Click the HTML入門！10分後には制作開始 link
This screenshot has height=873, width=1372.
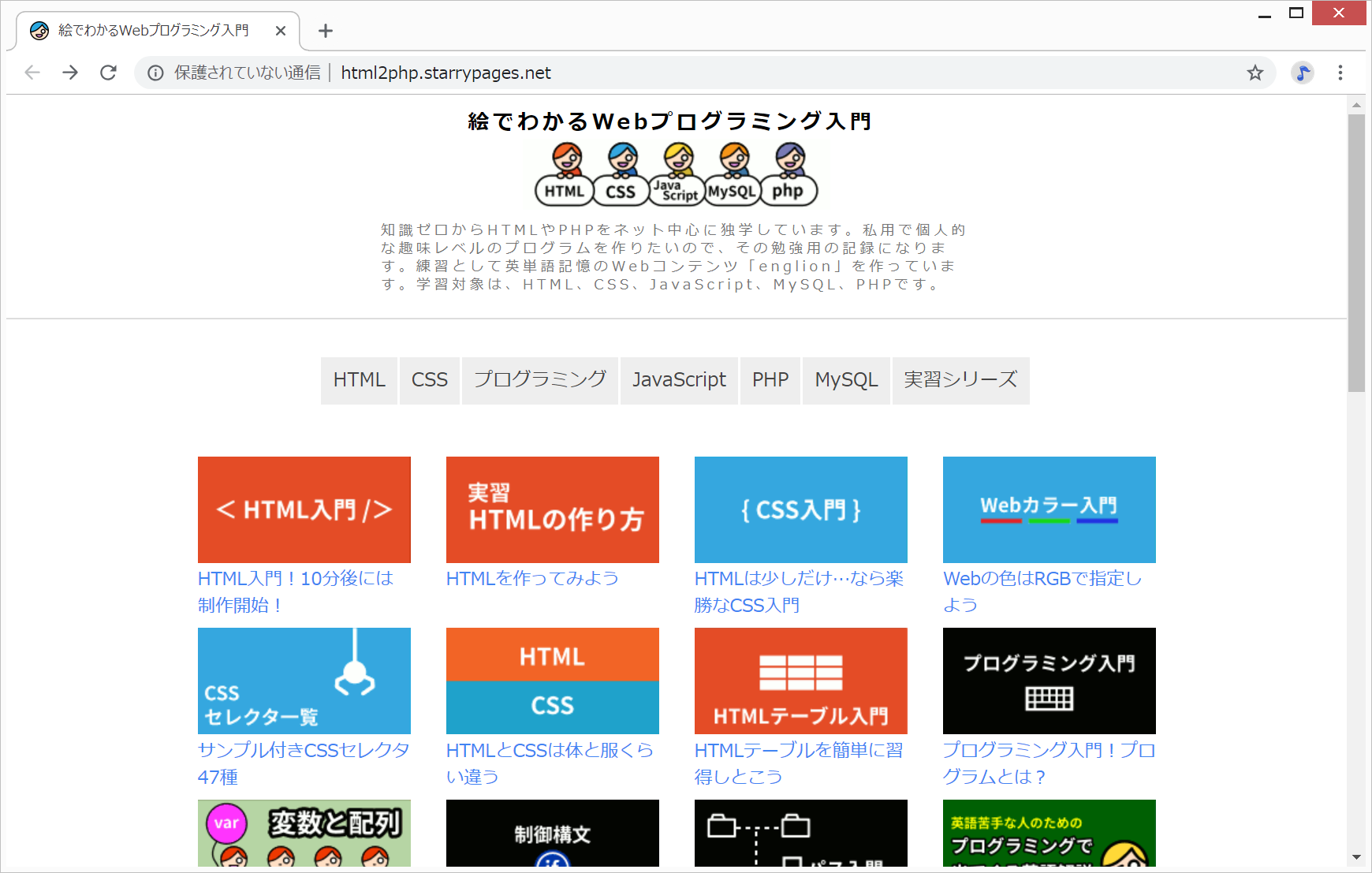[x=295, y=591]
